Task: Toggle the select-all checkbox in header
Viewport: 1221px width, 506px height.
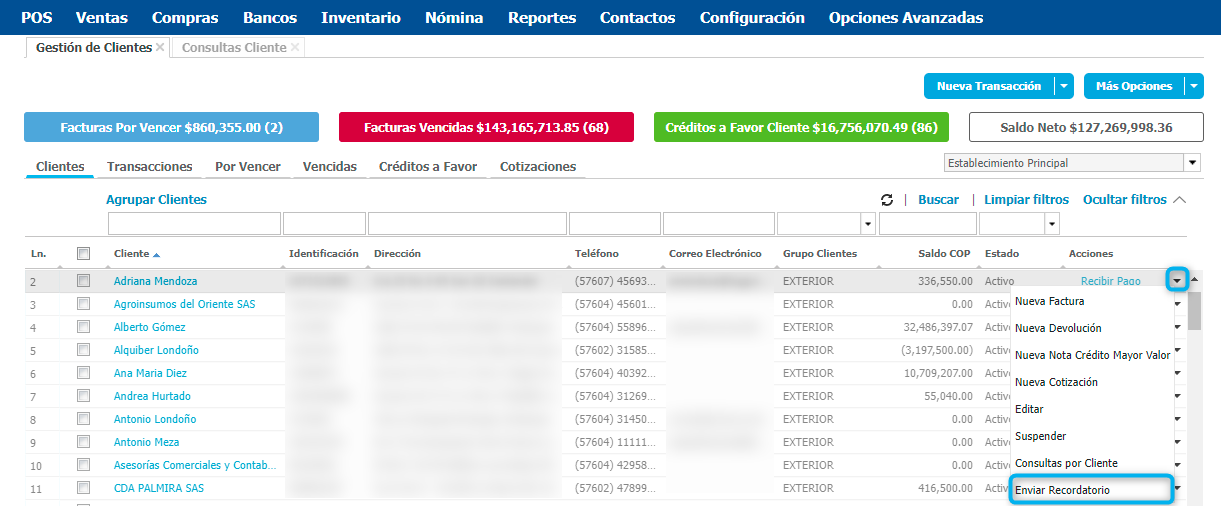Action: 84,254
